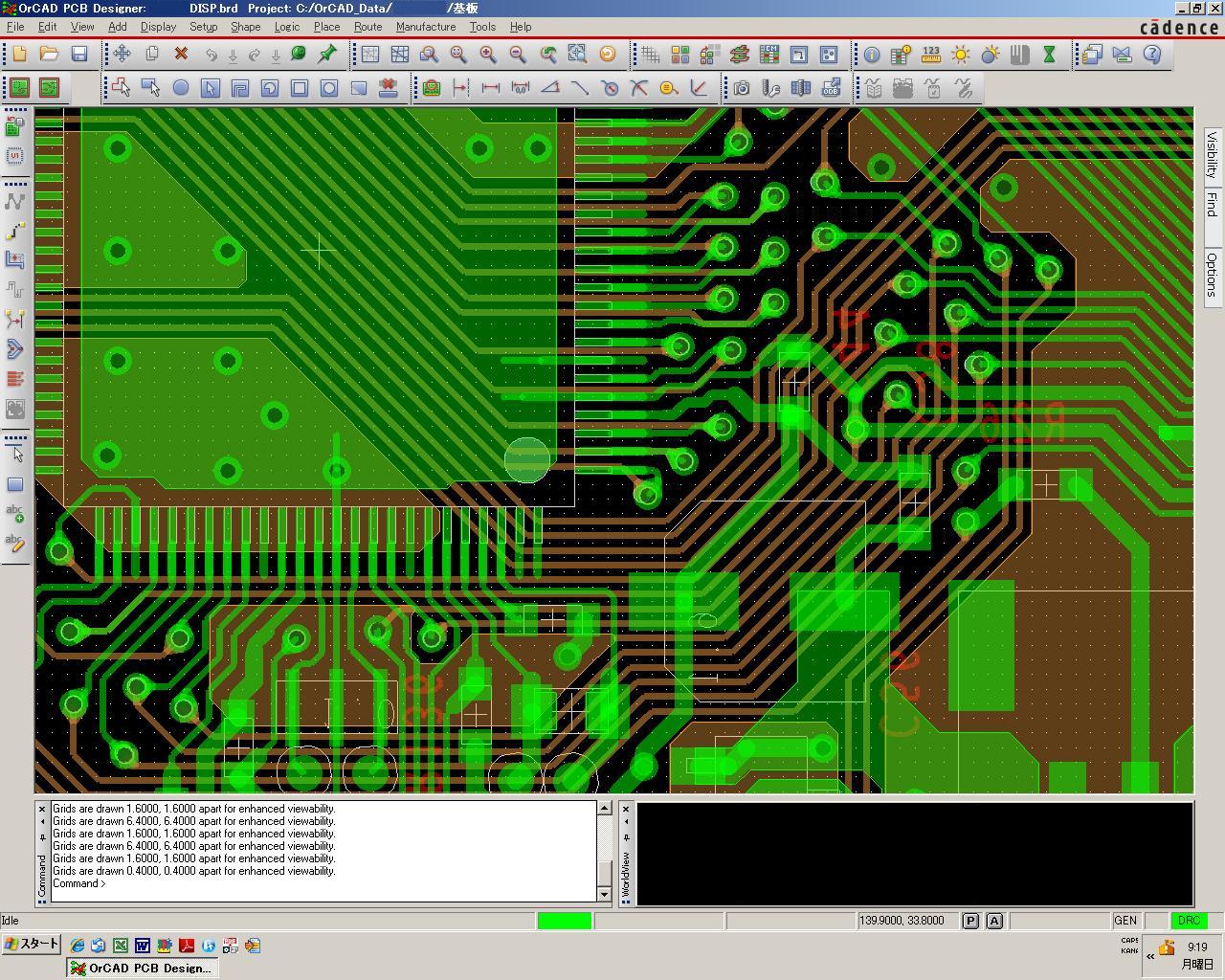Click the yellow sun Shadow toggle icon
The image size is (1225, 980).
tap(961, 55)
